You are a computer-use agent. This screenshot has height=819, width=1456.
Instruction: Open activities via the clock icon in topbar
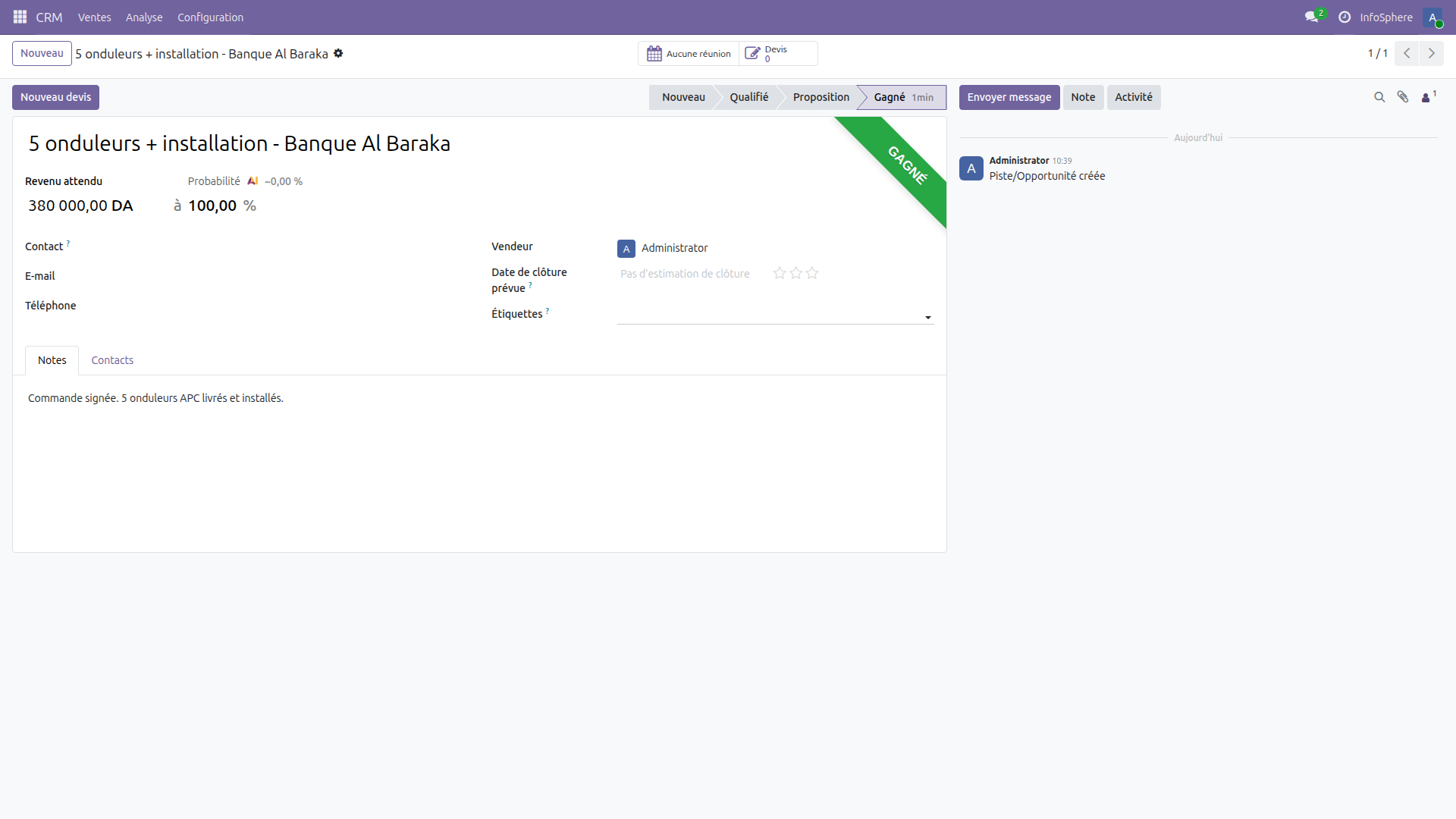pos(1344,17)
